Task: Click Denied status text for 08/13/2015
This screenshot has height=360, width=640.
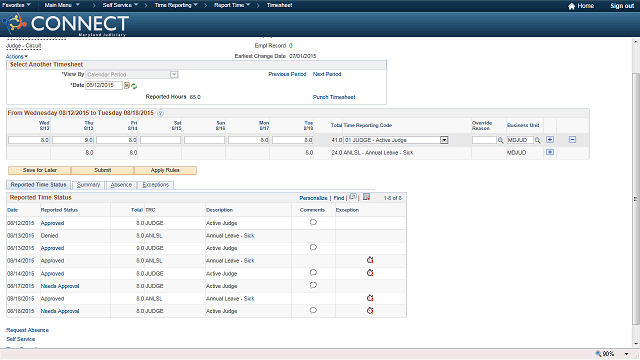Action: [x=49, y=236]
